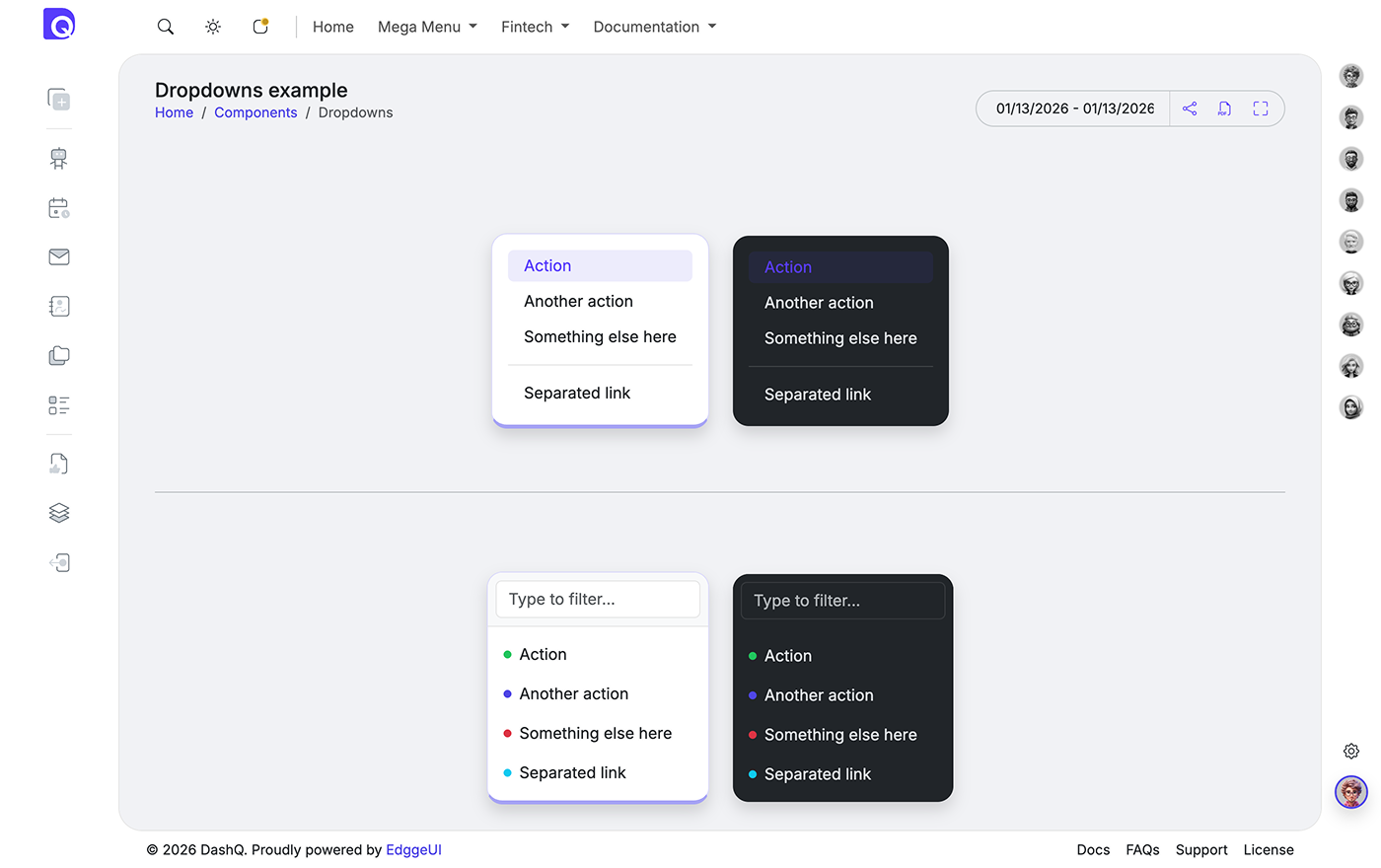The image size is (1381, 868).
Task: Click the stacked layers icon in sidebar
Action: pos(59,513)
